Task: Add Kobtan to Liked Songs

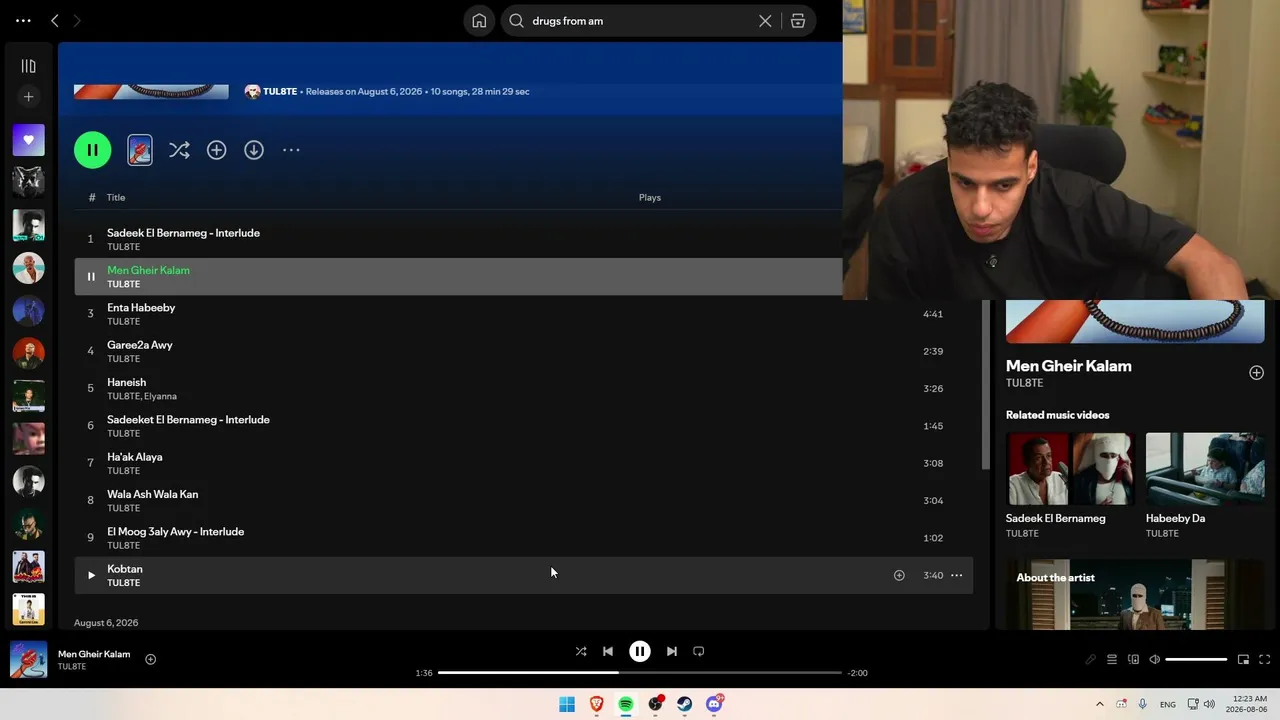Action: pos(899,575)
